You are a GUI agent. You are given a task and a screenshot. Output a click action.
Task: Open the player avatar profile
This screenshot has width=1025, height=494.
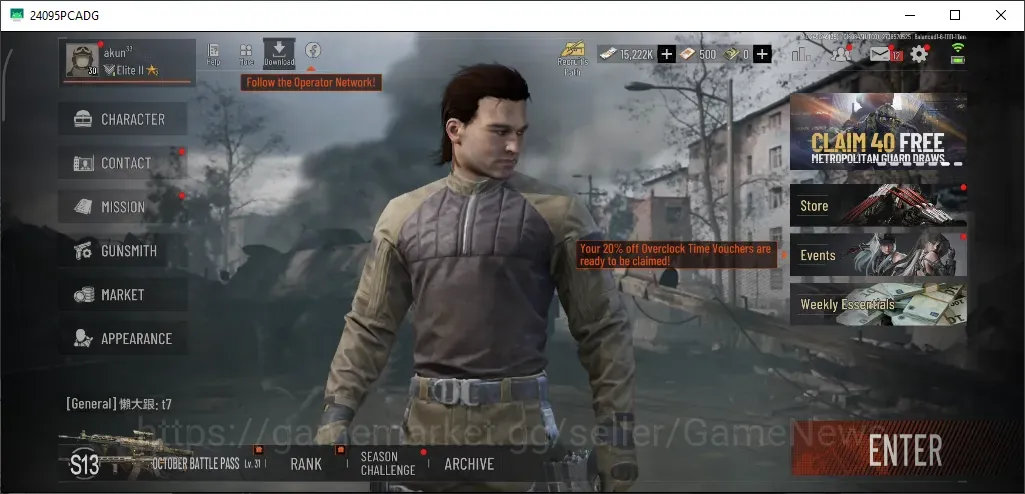[82, 61]
